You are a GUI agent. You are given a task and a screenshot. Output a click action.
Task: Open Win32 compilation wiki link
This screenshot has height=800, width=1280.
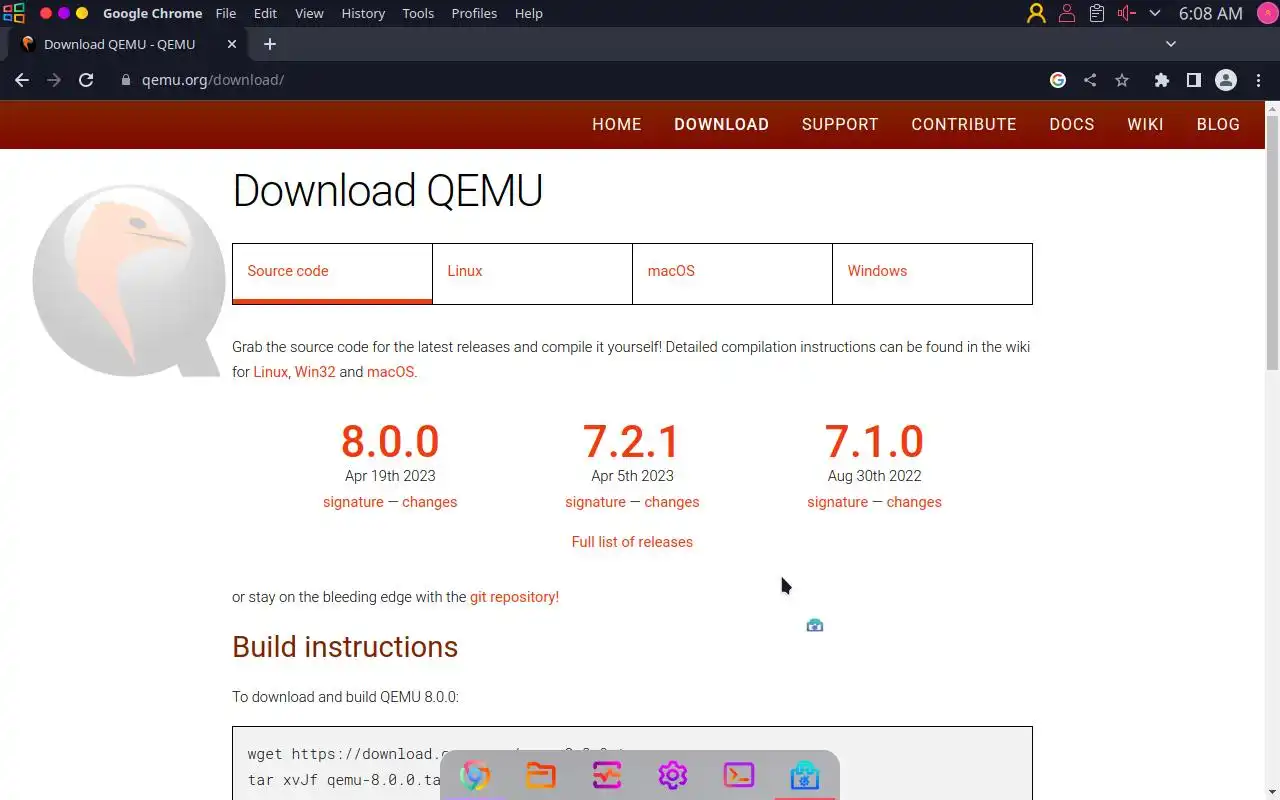[315, 372]
